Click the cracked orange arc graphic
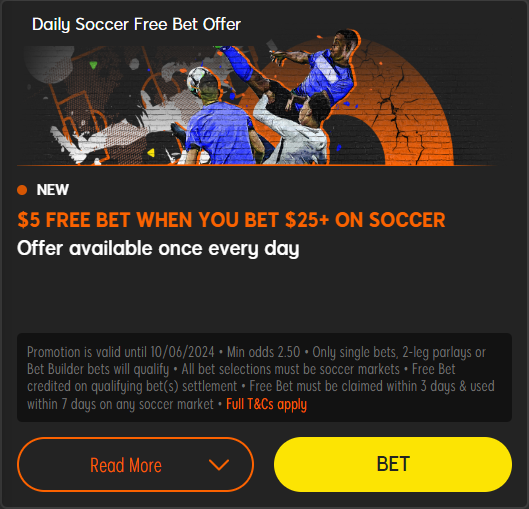Screen dimensions: 529x509 click(x=398, y=101)
